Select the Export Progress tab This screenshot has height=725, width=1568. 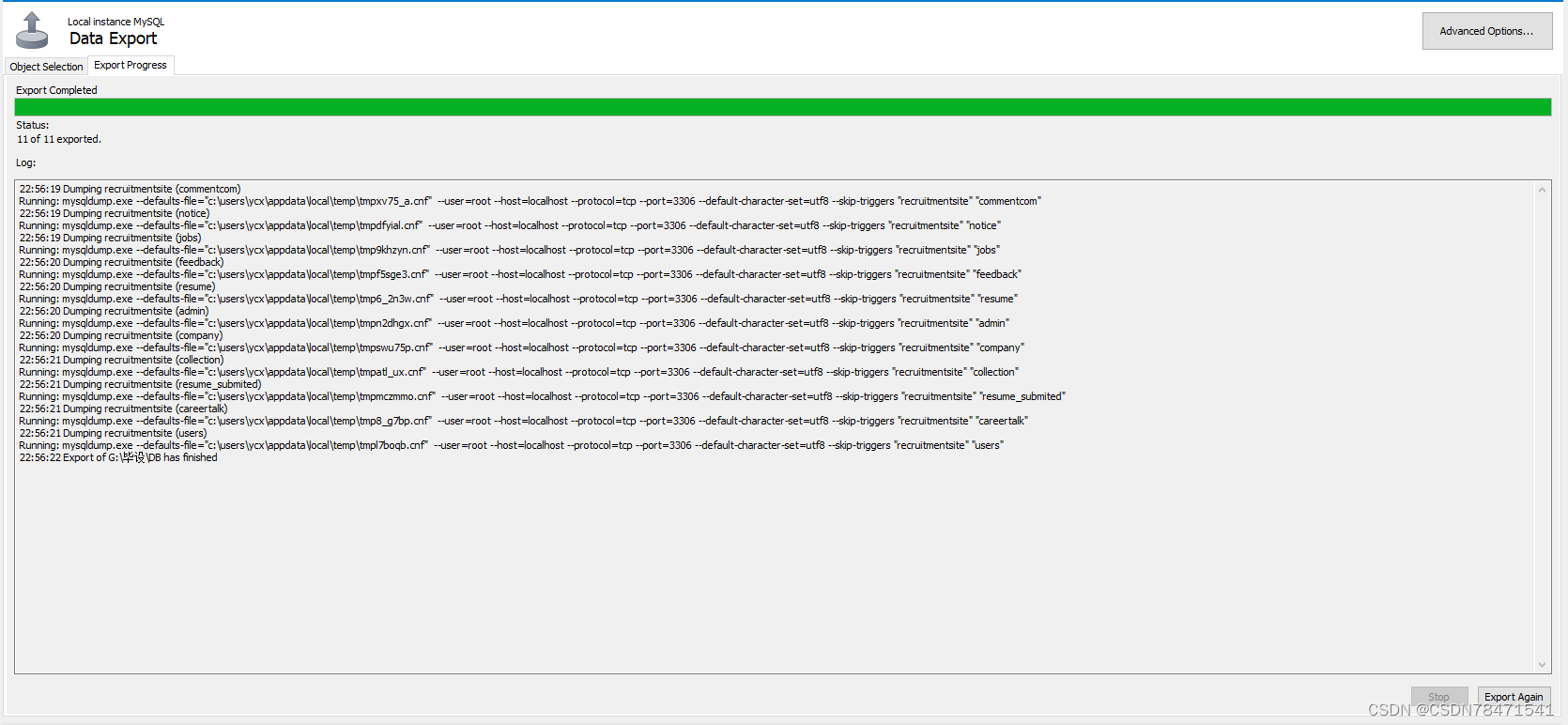[x=131, y=65]
